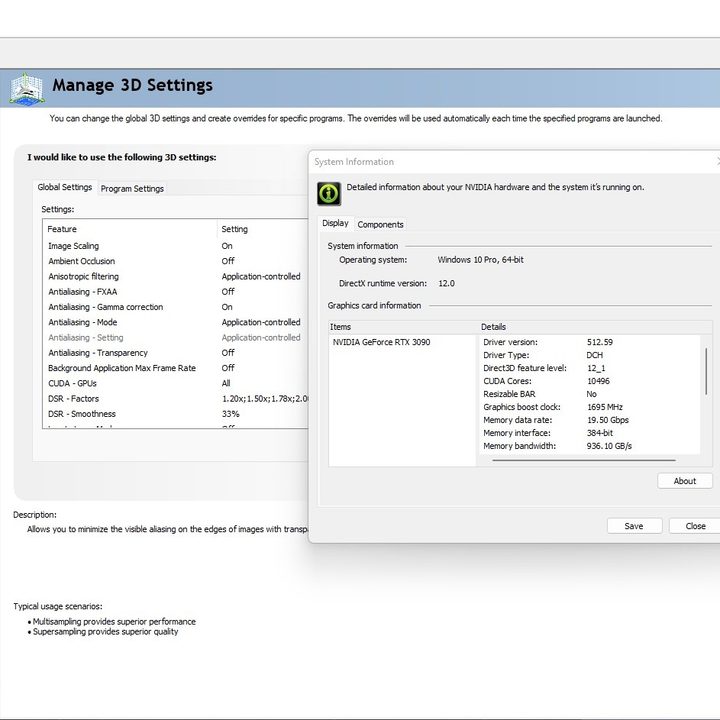
Task: Click the green System Information info icon
Action: click(329, 193)
